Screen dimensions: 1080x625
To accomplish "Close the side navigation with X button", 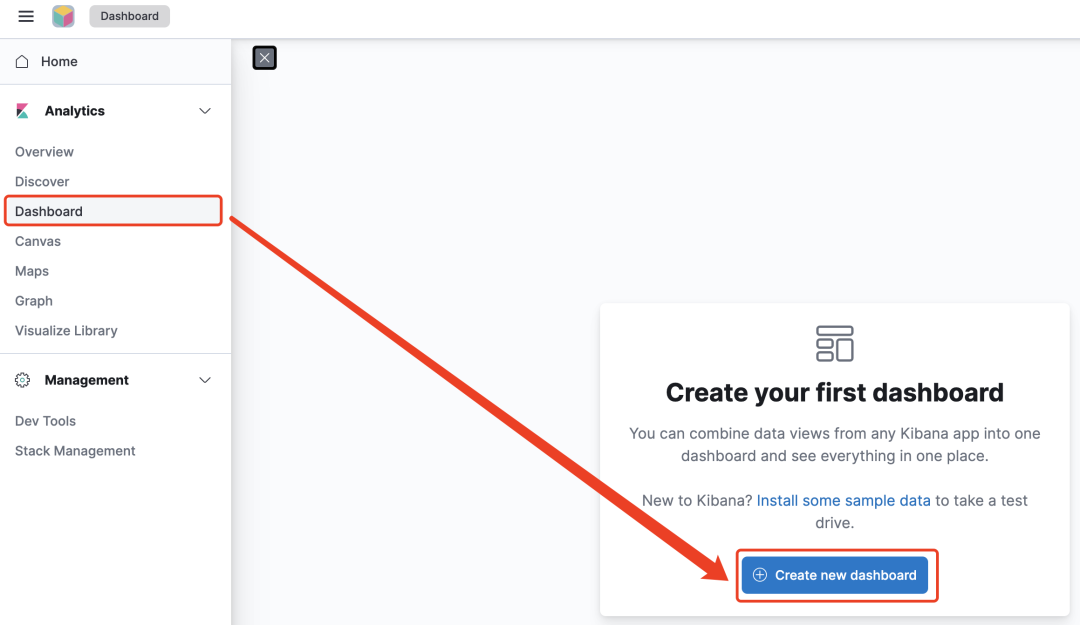I will tap(264, 58).
